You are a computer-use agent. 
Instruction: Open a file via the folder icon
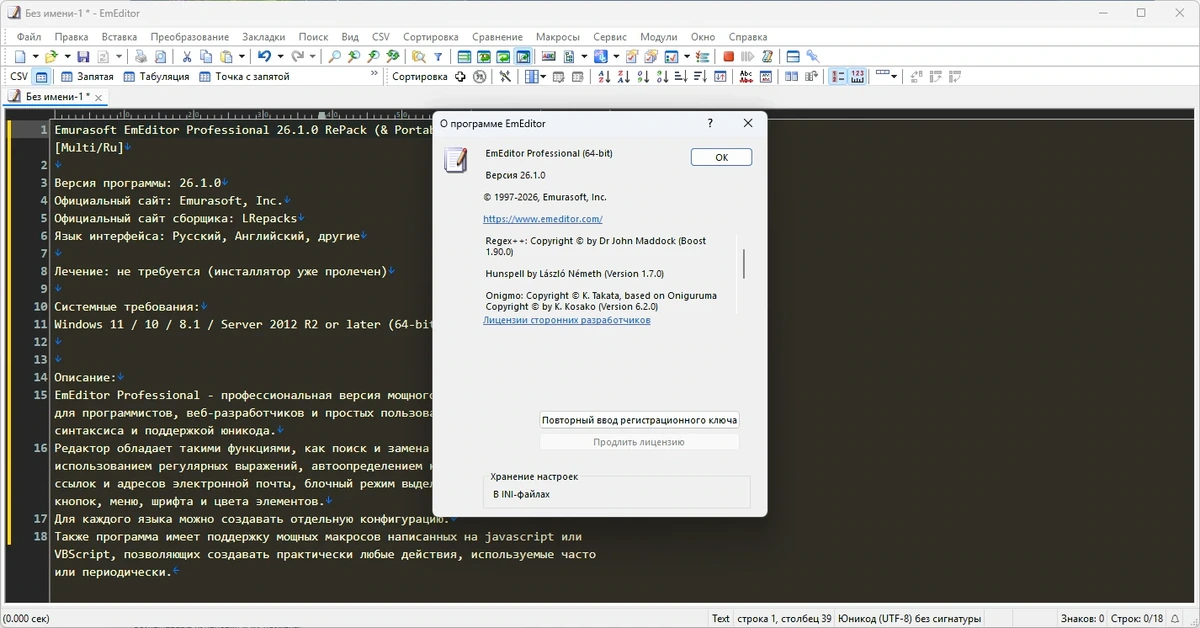[51, 57]
